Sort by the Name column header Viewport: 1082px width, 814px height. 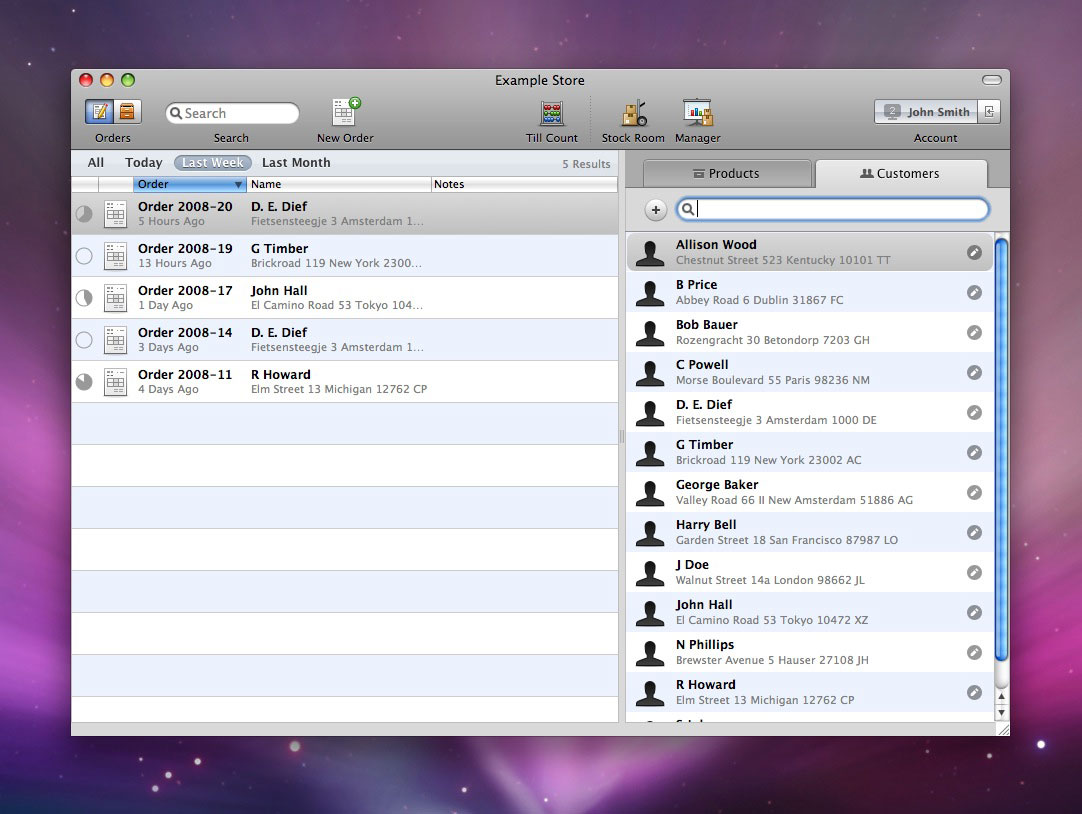(x=338, y=184)
